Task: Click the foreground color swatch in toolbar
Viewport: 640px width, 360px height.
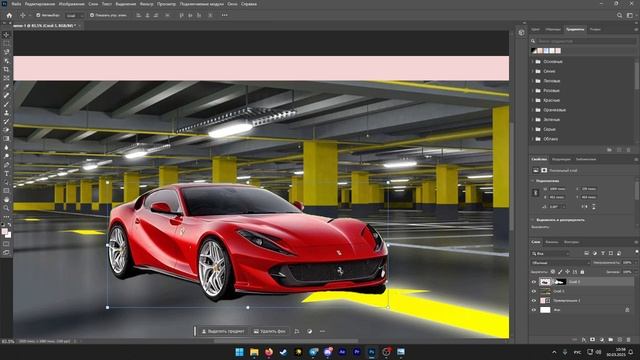Action: pyautogui.click(x=4, y=232)
